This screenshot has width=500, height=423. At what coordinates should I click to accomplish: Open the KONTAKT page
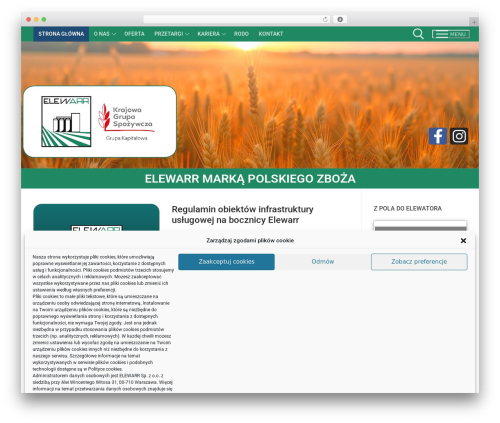click(x=271, y=34)
